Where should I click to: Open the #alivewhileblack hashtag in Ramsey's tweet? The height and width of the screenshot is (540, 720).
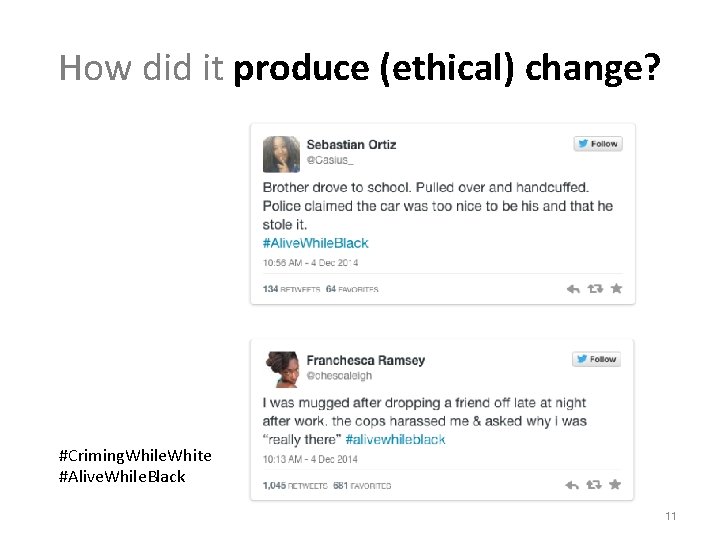pyautogui.click(x=395, y=439)
